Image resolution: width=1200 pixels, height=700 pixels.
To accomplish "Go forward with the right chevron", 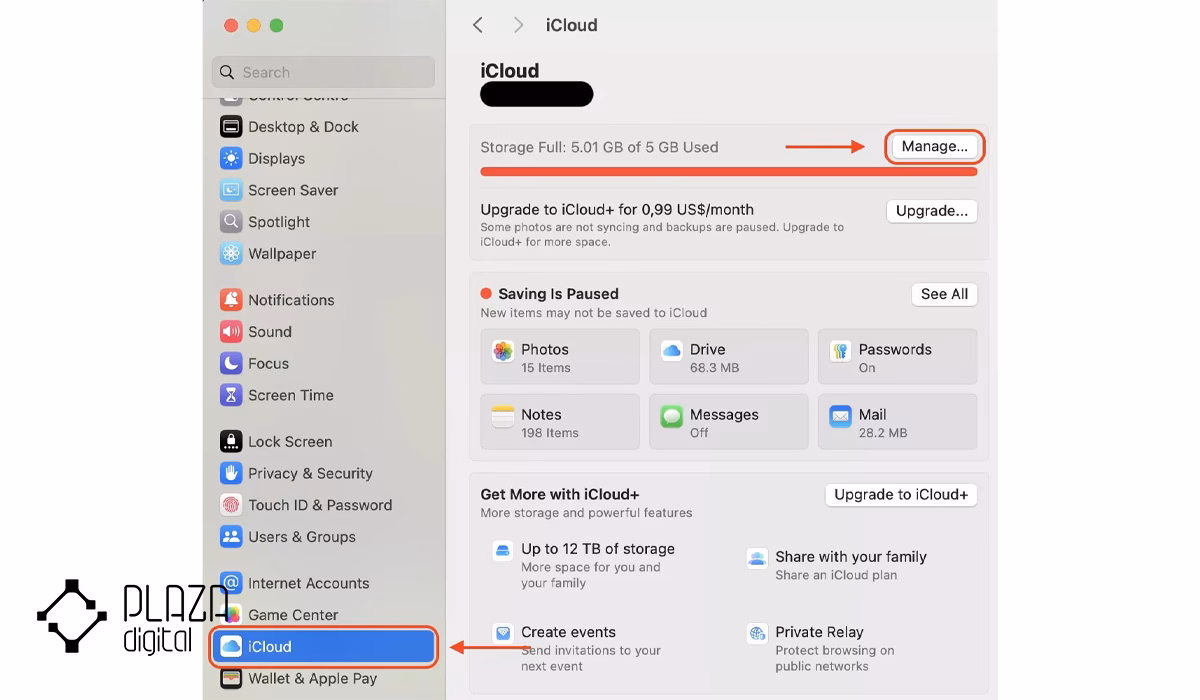I will (518, 25).
